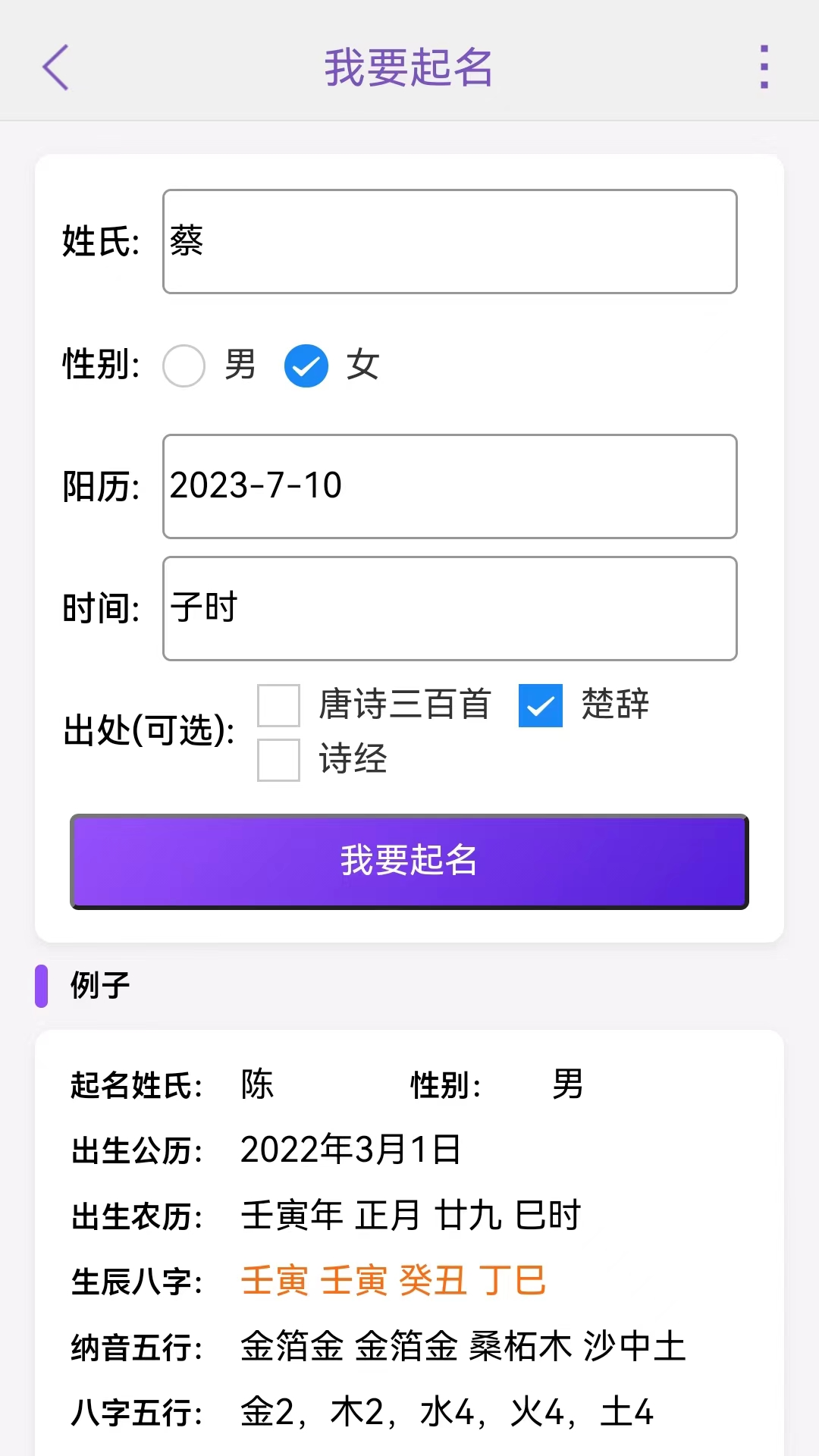Uncheck the 楚辞 source checkbox
Screen dimensions: 819x1456
(x=541, y=705)
